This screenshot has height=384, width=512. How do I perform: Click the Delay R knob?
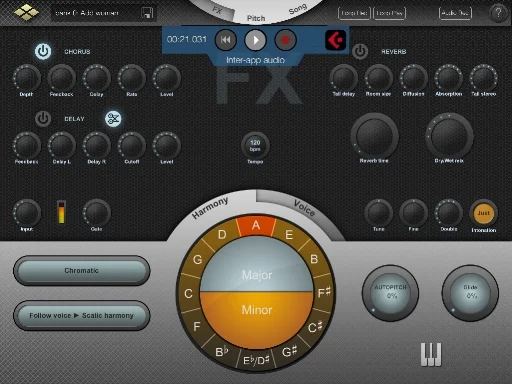pyautogui.click(x=97, y=146)
